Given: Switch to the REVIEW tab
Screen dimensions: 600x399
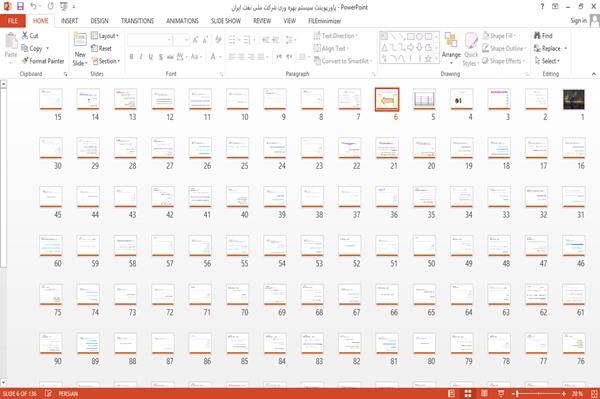Looking at the screenshot, I should pyautogui.click(x=262, y=21).
